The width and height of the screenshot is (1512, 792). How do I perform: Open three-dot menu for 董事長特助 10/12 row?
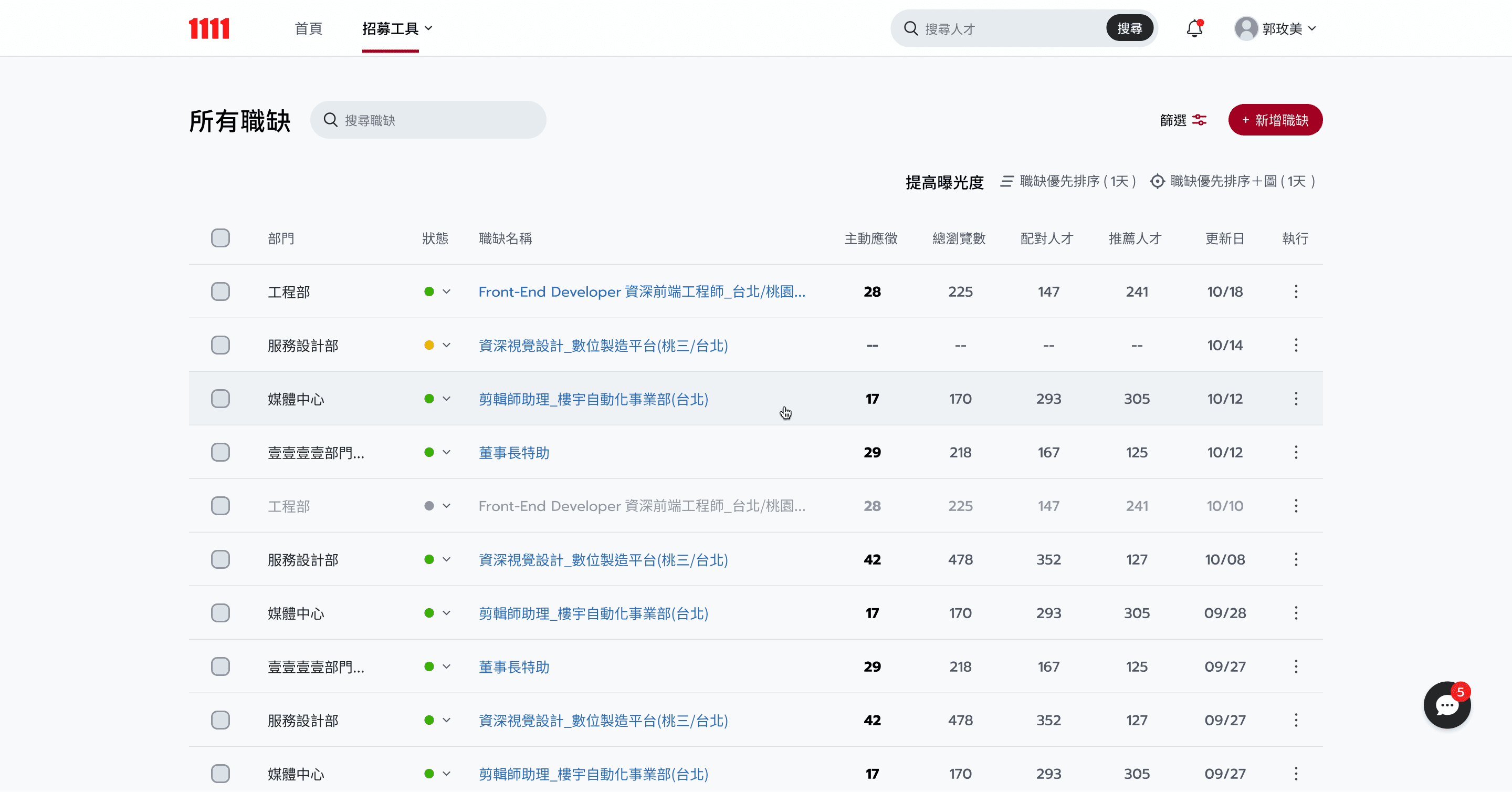coord(1296,452)
